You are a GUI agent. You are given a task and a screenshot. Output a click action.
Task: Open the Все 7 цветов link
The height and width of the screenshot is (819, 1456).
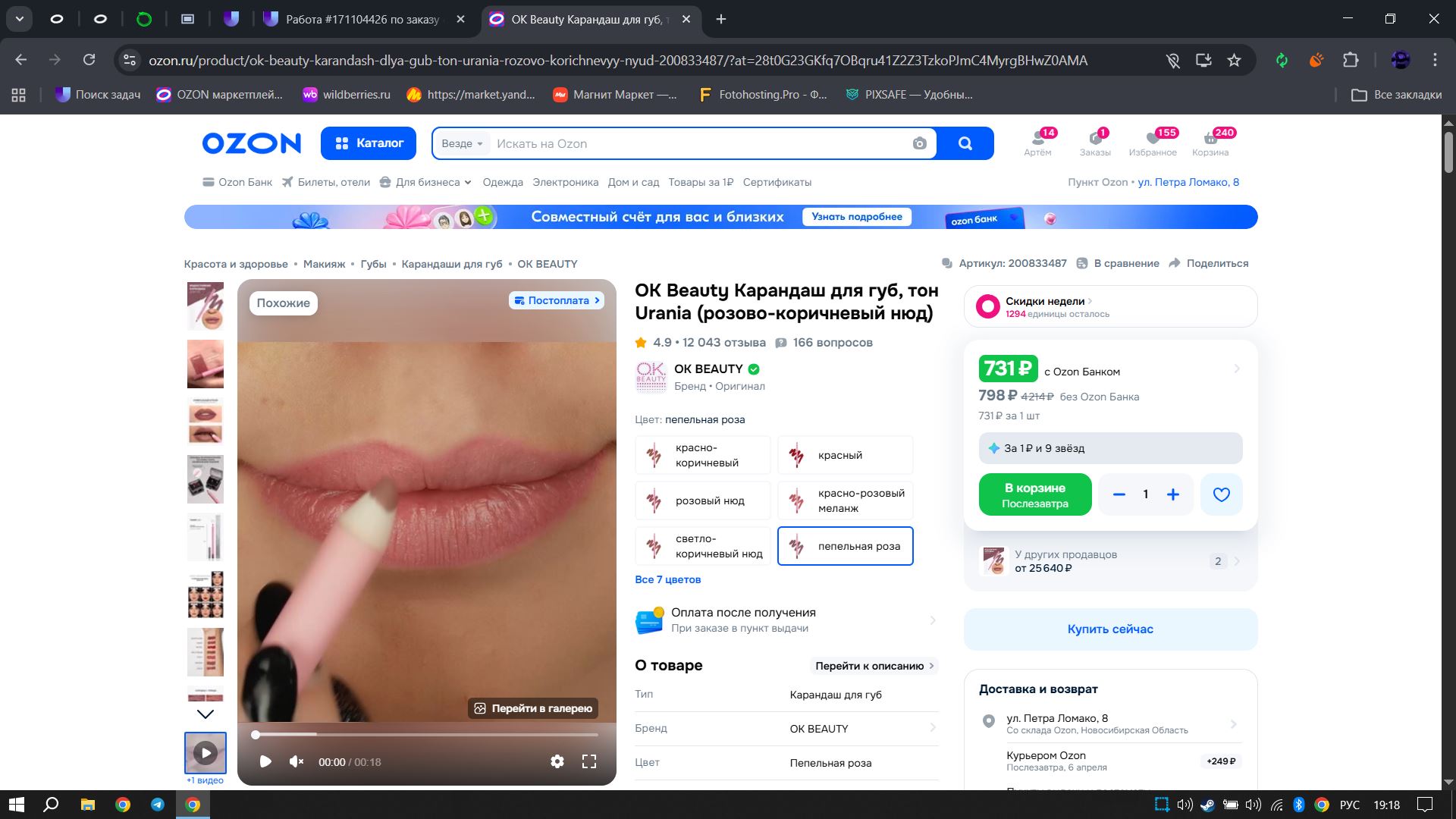(x=667, y=579)
